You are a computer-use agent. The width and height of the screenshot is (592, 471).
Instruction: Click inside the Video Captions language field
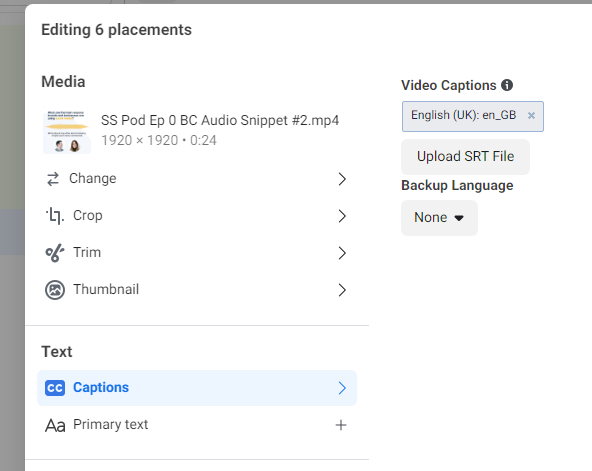[473, 116]
